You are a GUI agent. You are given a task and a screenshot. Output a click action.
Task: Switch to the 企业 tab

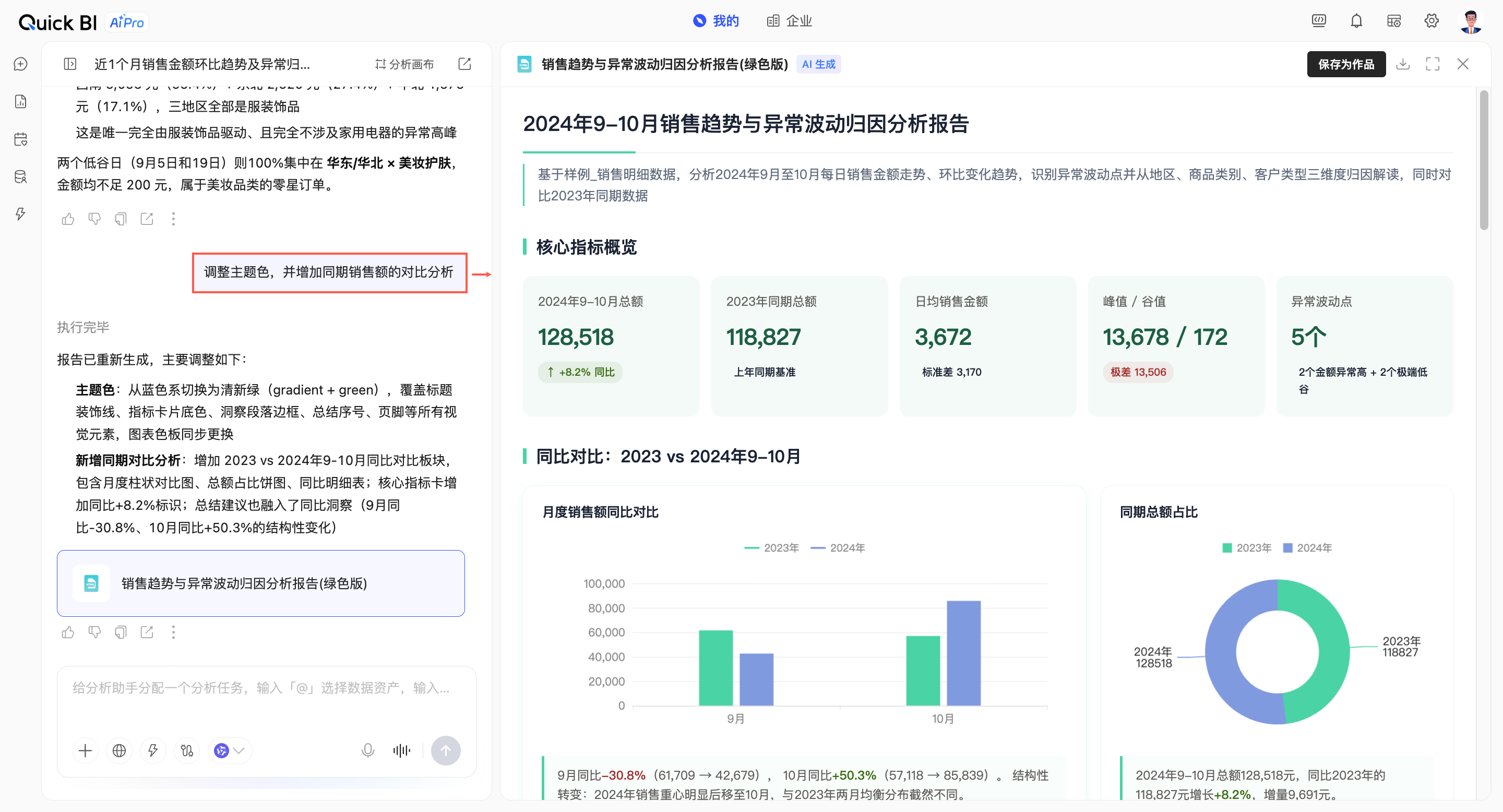tap(790, 21)
